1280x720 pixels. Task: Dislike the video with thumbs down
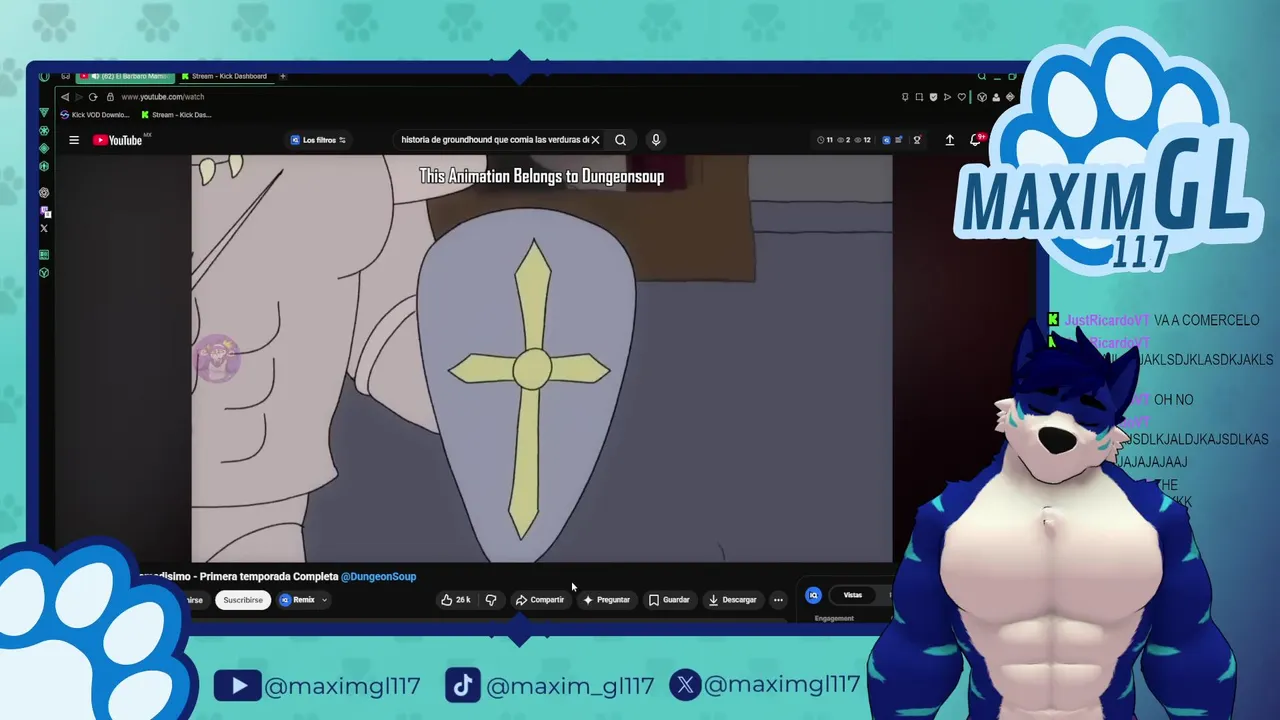point(491,600)
